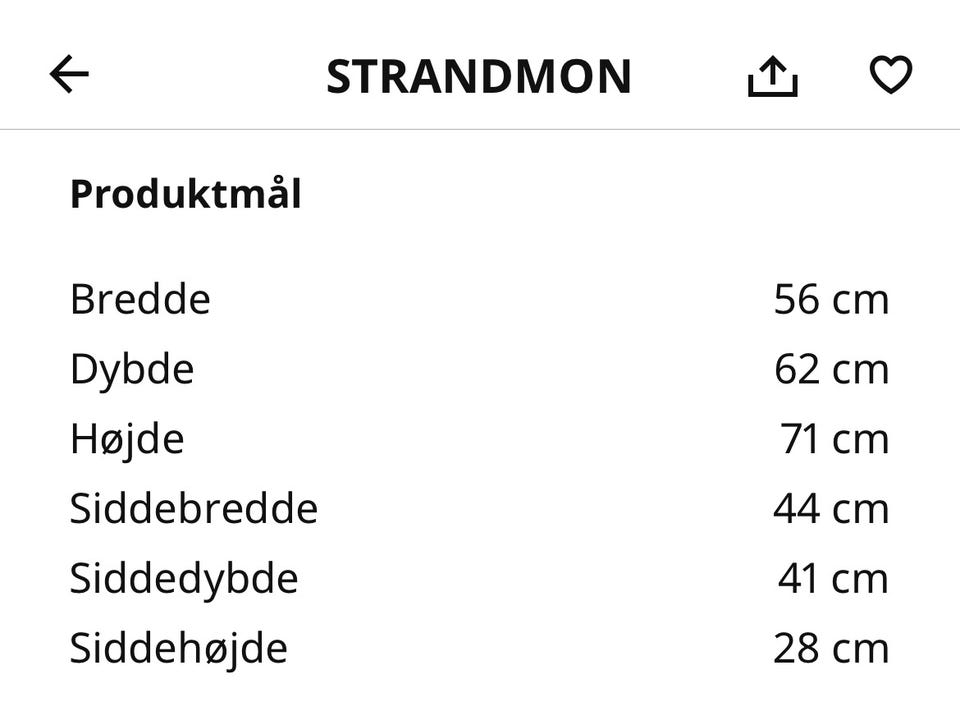Tap blank area right of Produktmål
The height and width of the screenshot is (725, 960).
612,194
